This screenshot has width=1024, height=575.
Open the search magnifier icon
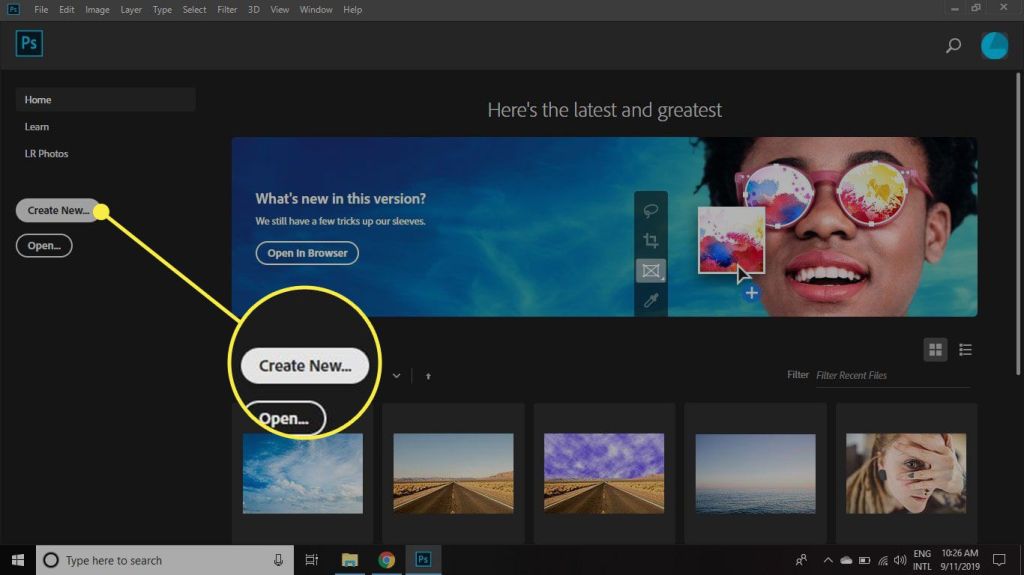pos(953,45)
